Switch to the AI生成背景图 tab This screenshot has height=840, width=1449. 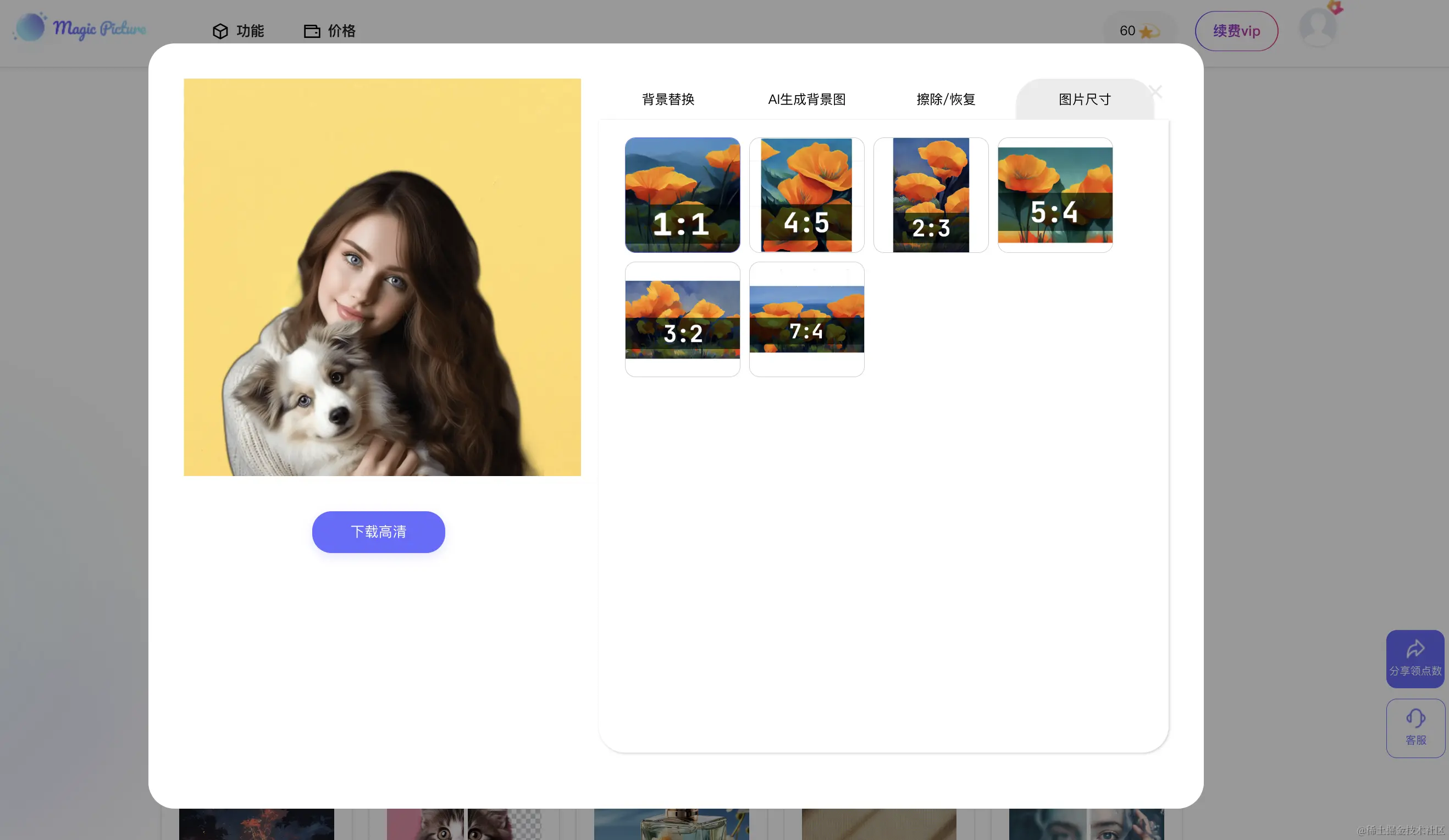tap(807, 99)
